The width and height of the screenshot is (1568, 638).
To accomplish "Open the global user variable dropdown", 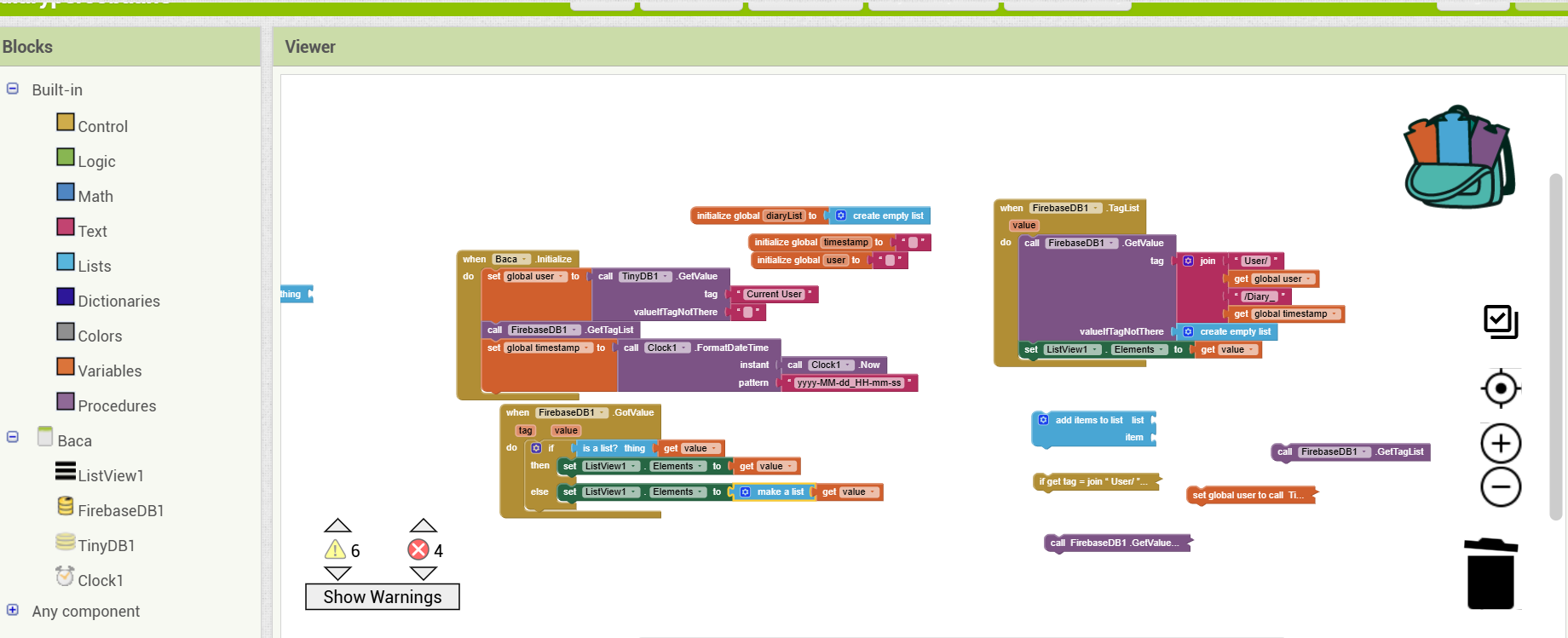I will [x=562, y=277].
